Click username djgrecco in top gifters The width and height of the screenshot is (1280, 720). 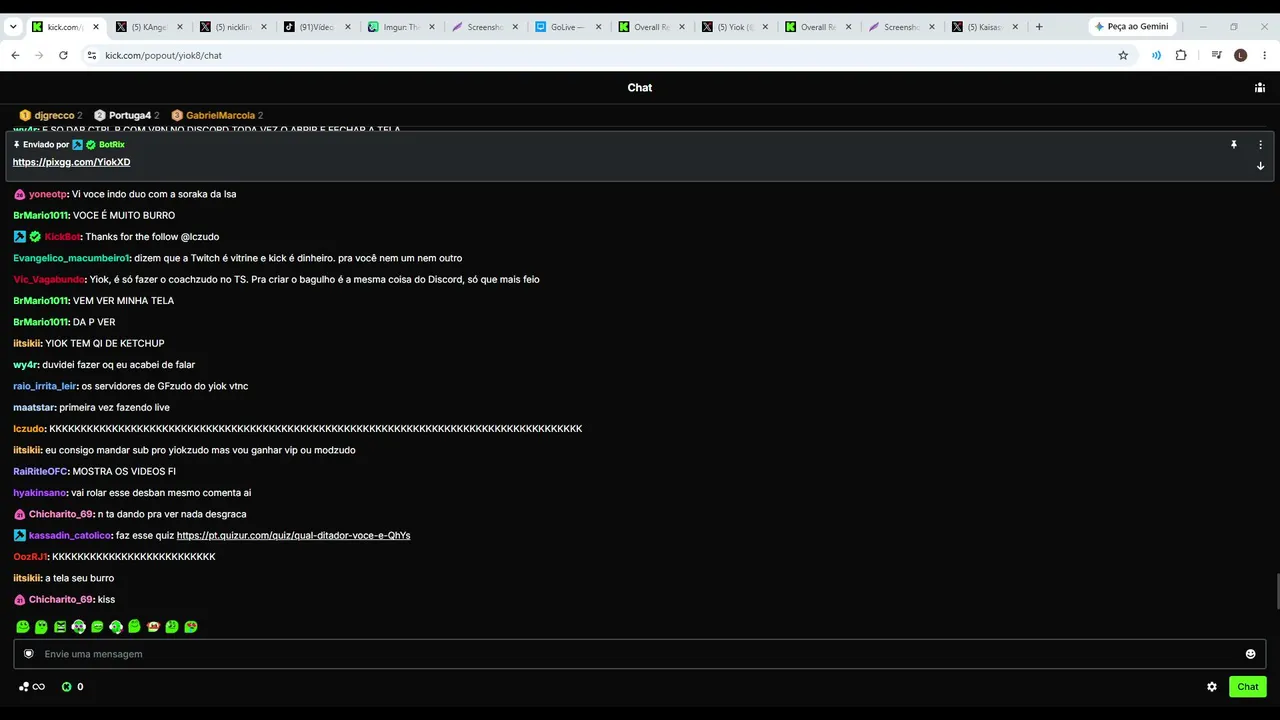click(54, 116)
